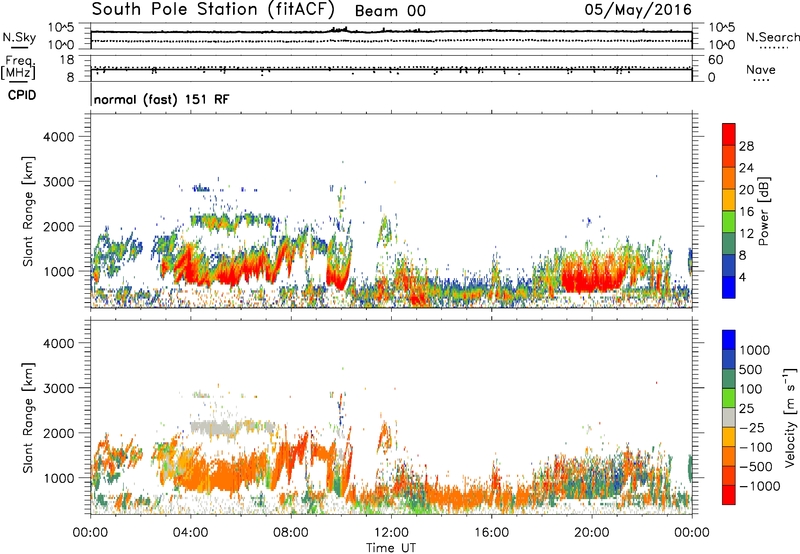Screen dimensions: 800x554
Task: Pick the bright blue segment below 4 dB
Action: click(729, 287)
